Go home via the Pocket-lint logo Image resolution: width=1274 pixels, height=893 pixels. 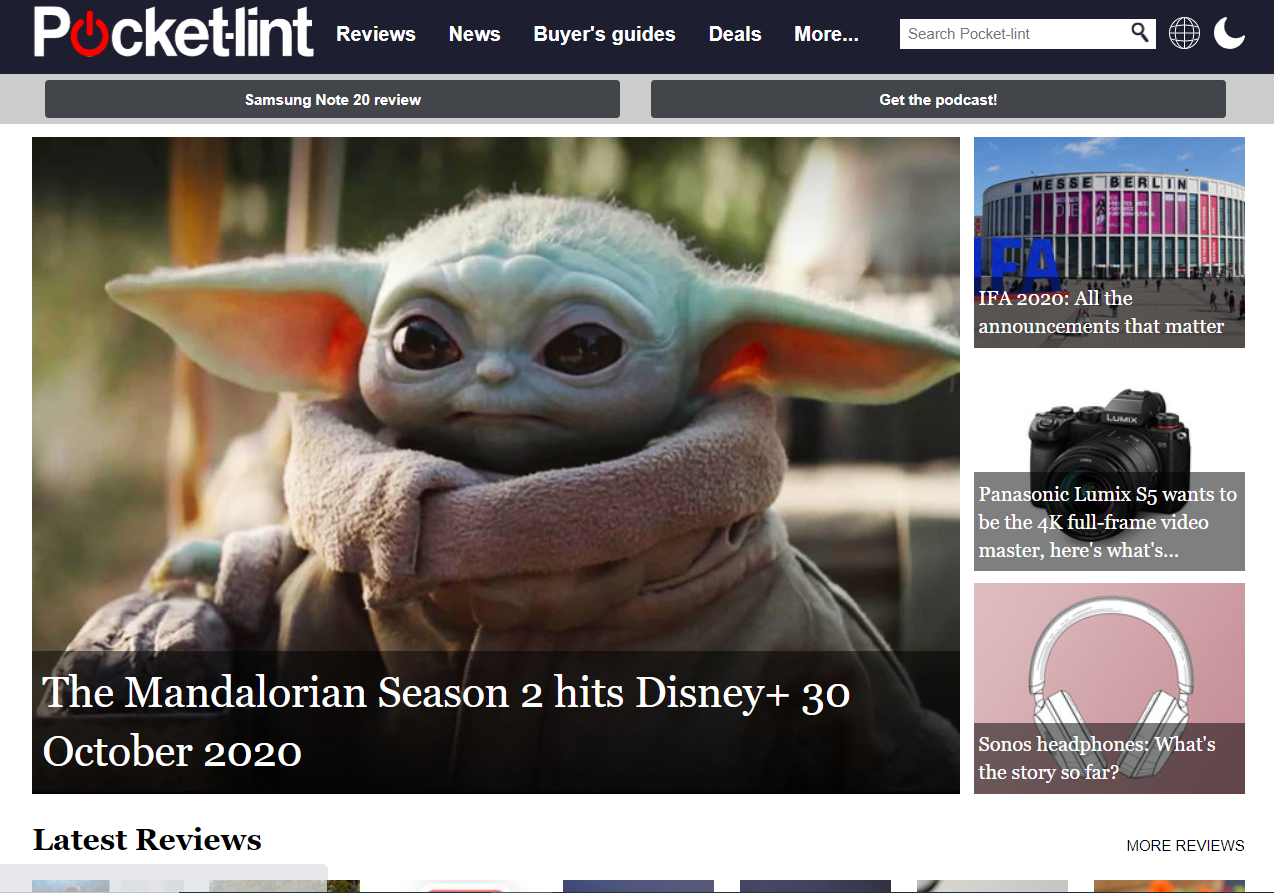(173, 32)
